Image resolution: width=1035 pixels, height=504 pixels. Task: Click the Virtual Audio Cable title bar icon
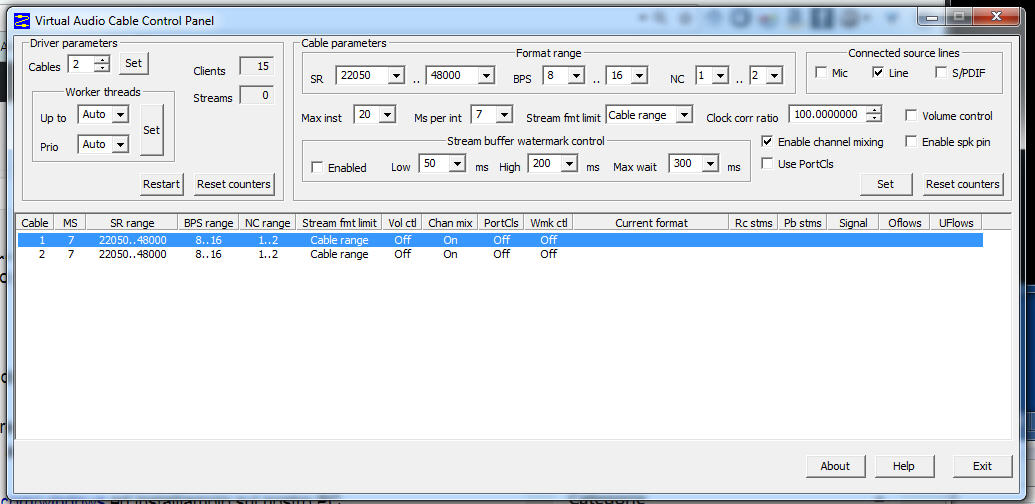(x=22, y=20)
